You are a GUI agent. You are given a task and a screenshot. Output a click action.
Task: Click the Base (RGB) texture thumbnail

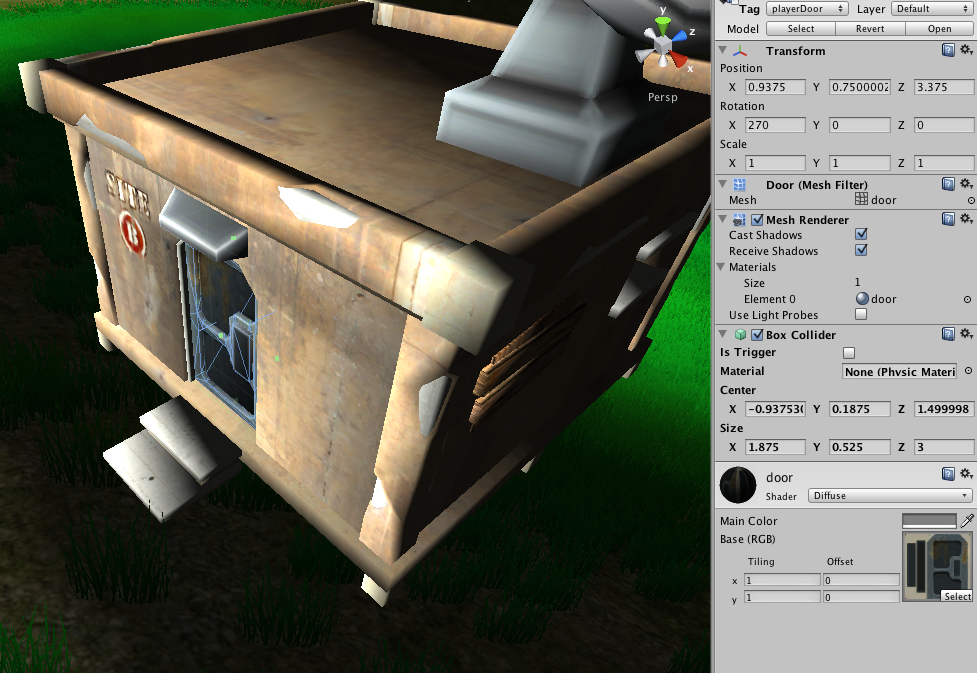934,563
